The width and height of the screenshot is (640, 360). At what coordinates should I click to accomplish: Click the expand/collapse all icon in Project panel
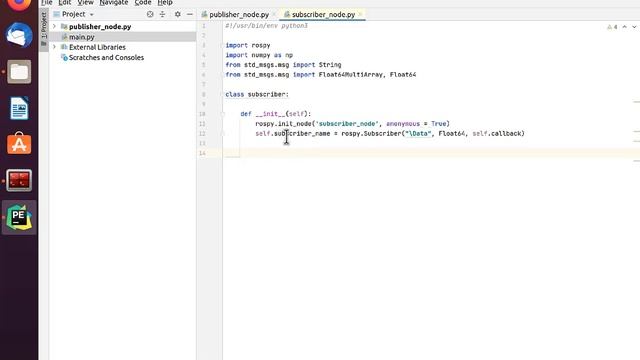(162, 14)
